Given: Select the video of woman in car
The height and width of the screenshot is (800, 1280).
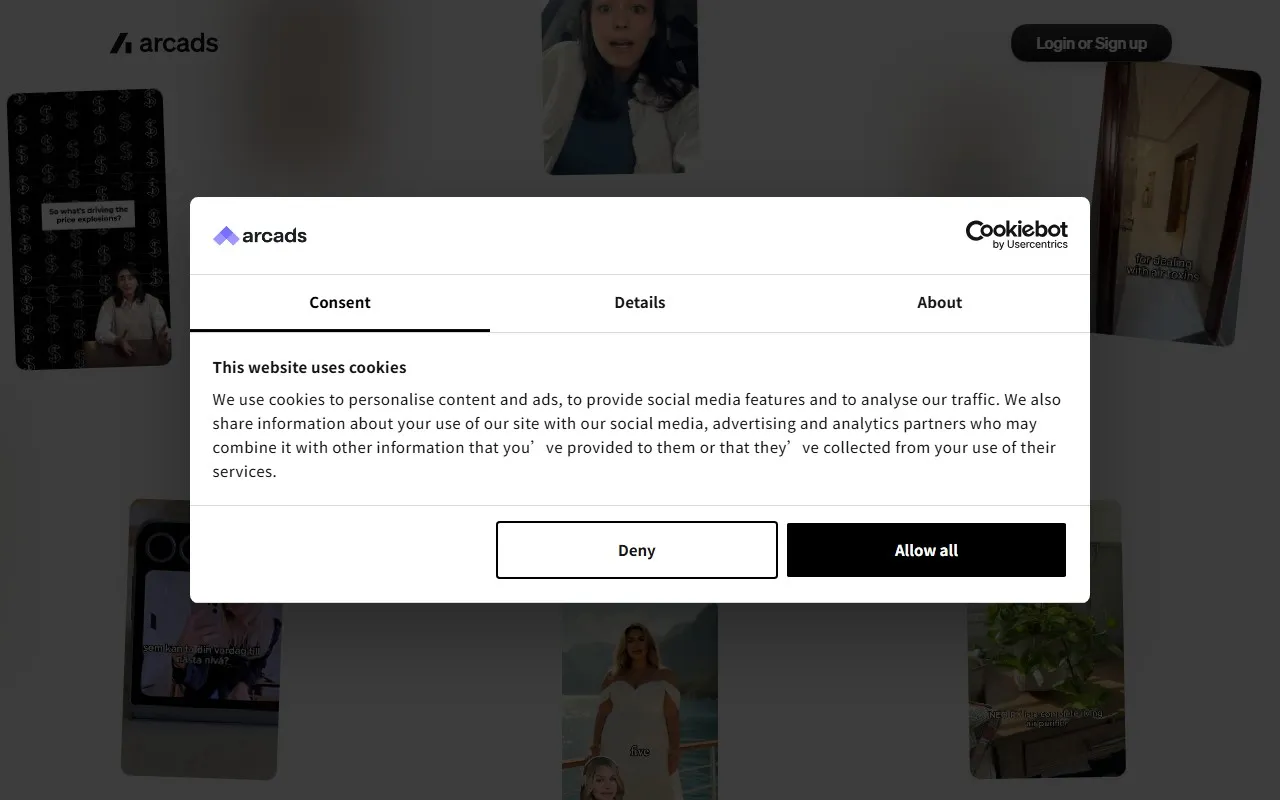Looking at the screenshot, I should (x=620, y=86).
